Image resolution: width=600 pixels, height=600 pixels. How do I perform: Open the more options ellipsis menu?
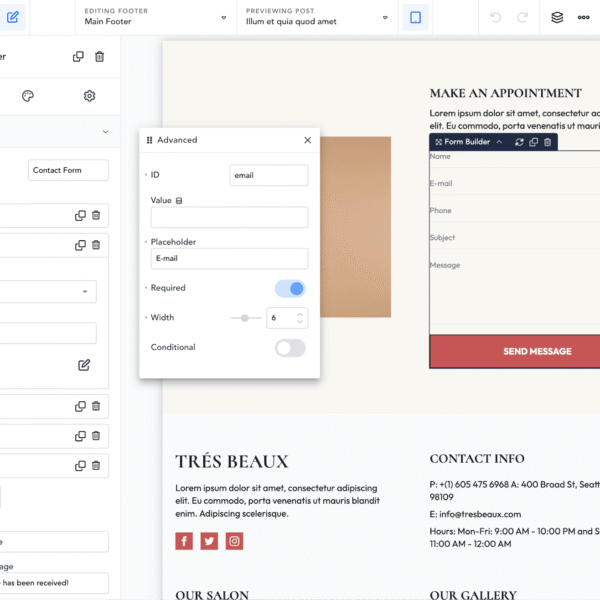pyautogui.click(x=584, y=17)
